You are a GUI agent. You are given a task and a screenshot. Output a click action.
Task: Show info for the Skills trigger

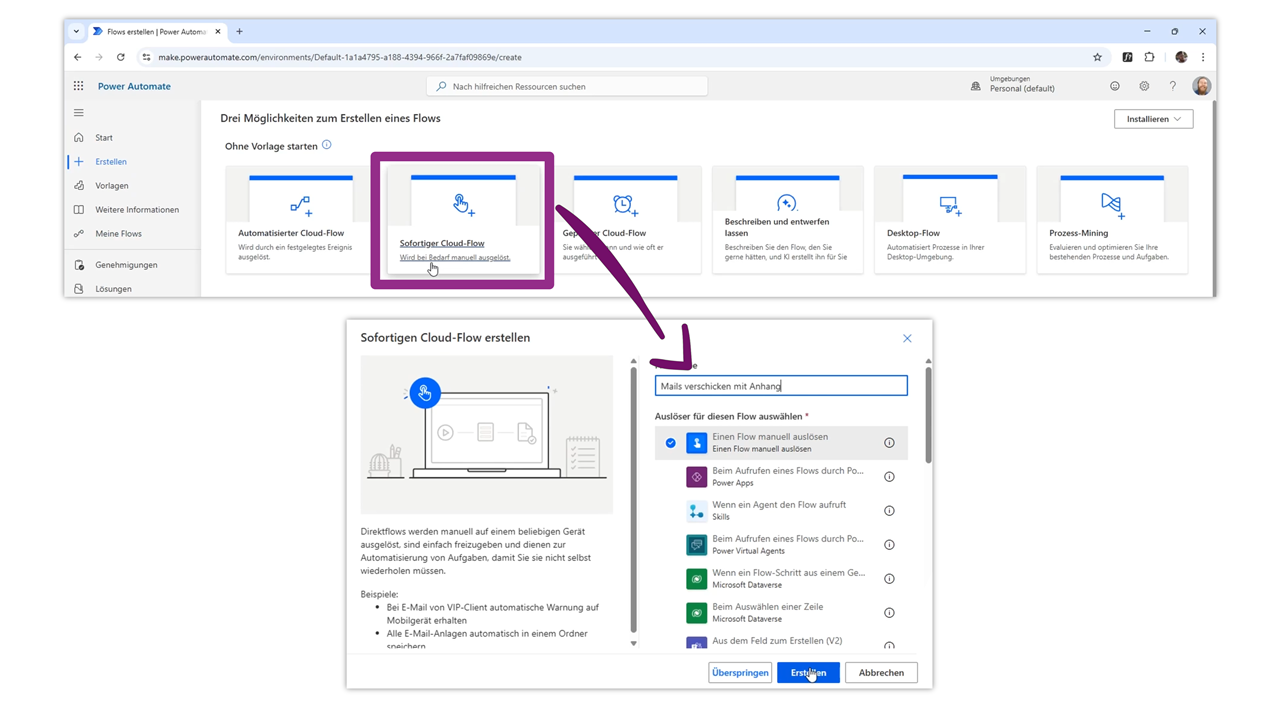(x=889, y=511)
